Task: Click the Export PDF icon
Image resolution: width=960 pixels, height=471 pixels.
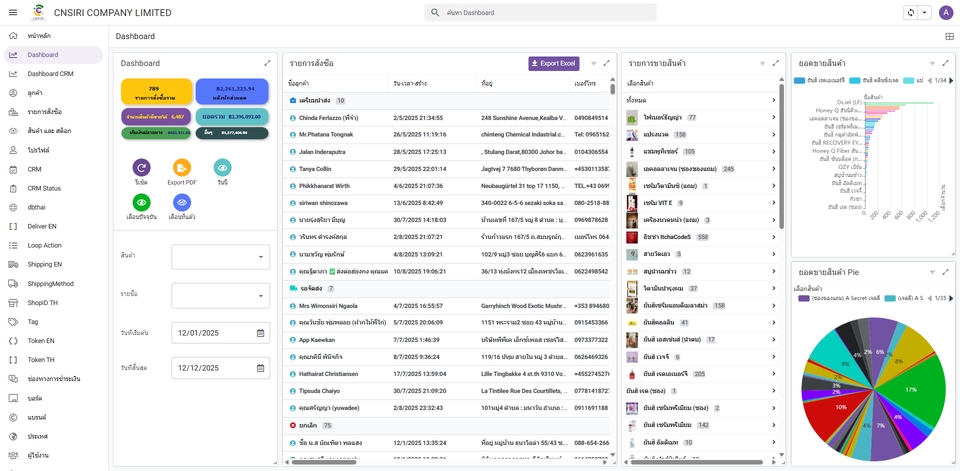Action: [182, 168]
